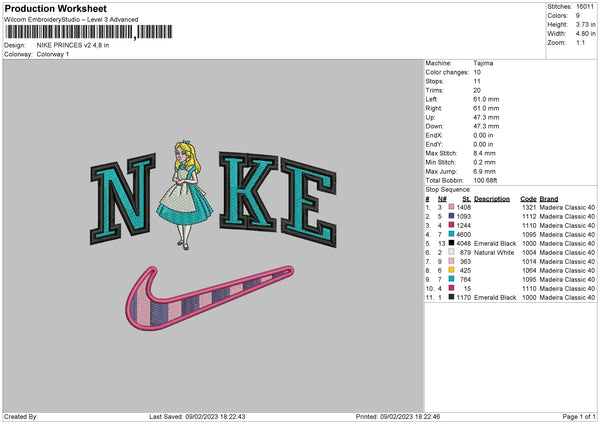Click the Stitches value '16011'
600x424 pixels.
[585, 7]
